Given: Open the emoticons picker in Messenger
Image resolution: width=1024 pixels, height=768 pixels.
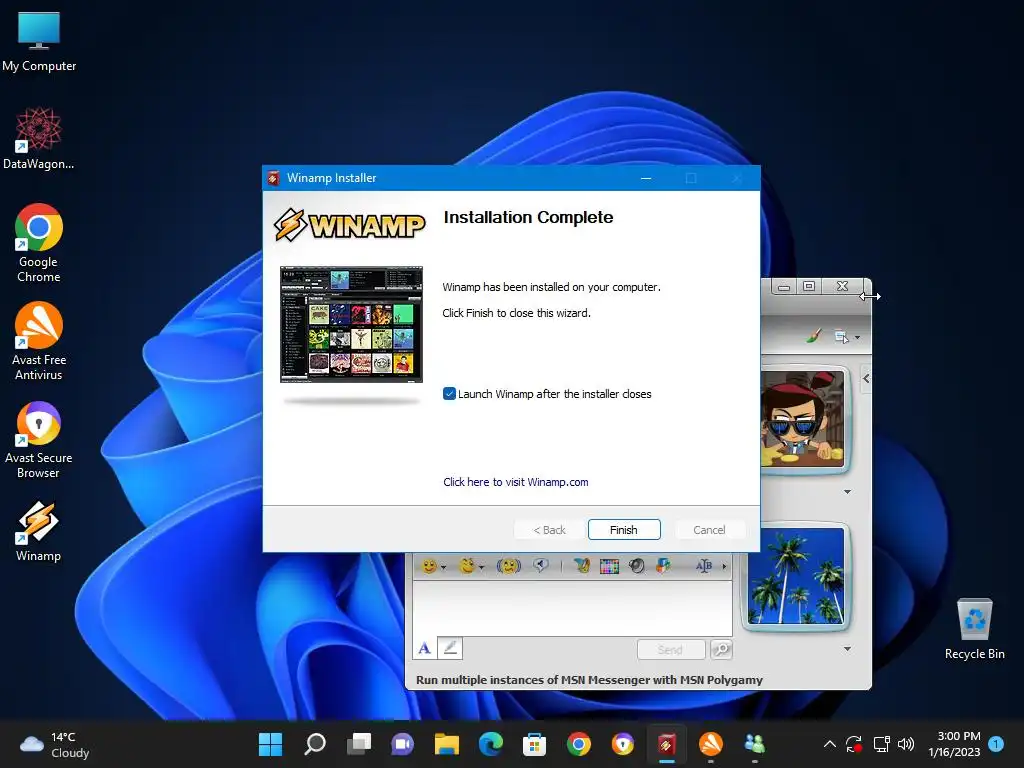Looking at the screenshot, I should 428,566.
